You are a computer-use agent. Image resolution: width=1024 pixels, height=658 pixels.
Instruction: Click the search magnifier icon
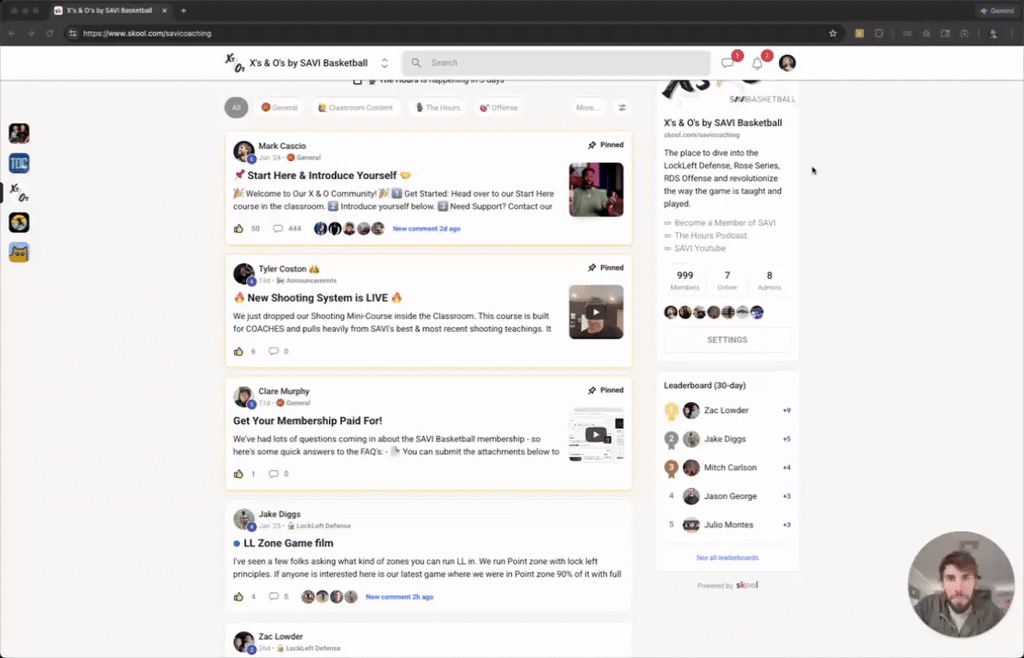(416, 63)
